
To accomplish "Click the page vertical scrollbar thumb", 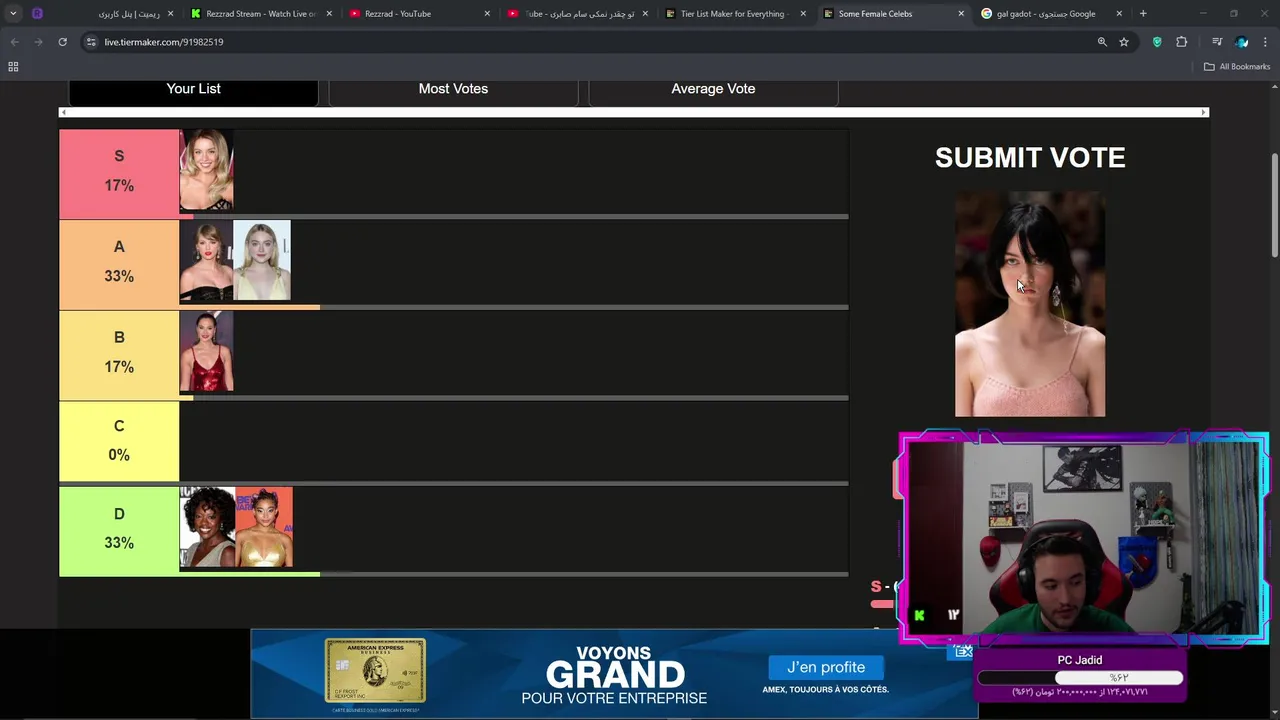I will coord(1274,205).
